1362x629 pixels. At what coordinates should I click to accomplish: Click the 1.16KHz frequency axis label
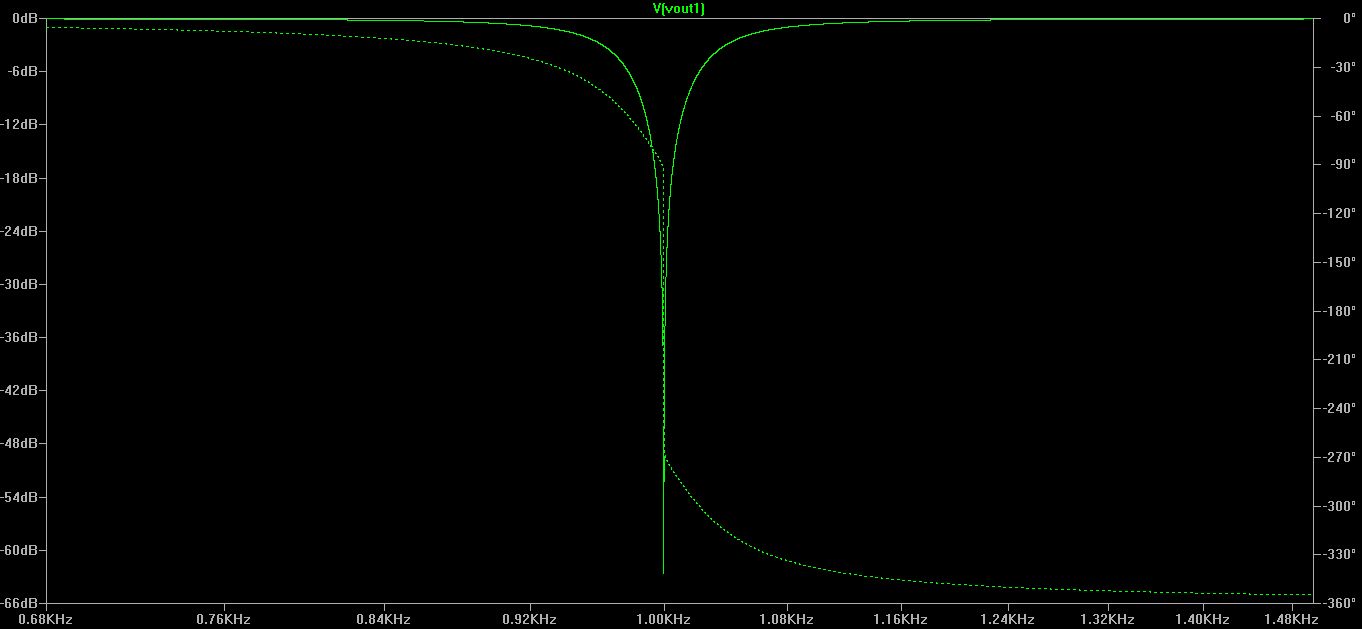[x=903, y=620]
